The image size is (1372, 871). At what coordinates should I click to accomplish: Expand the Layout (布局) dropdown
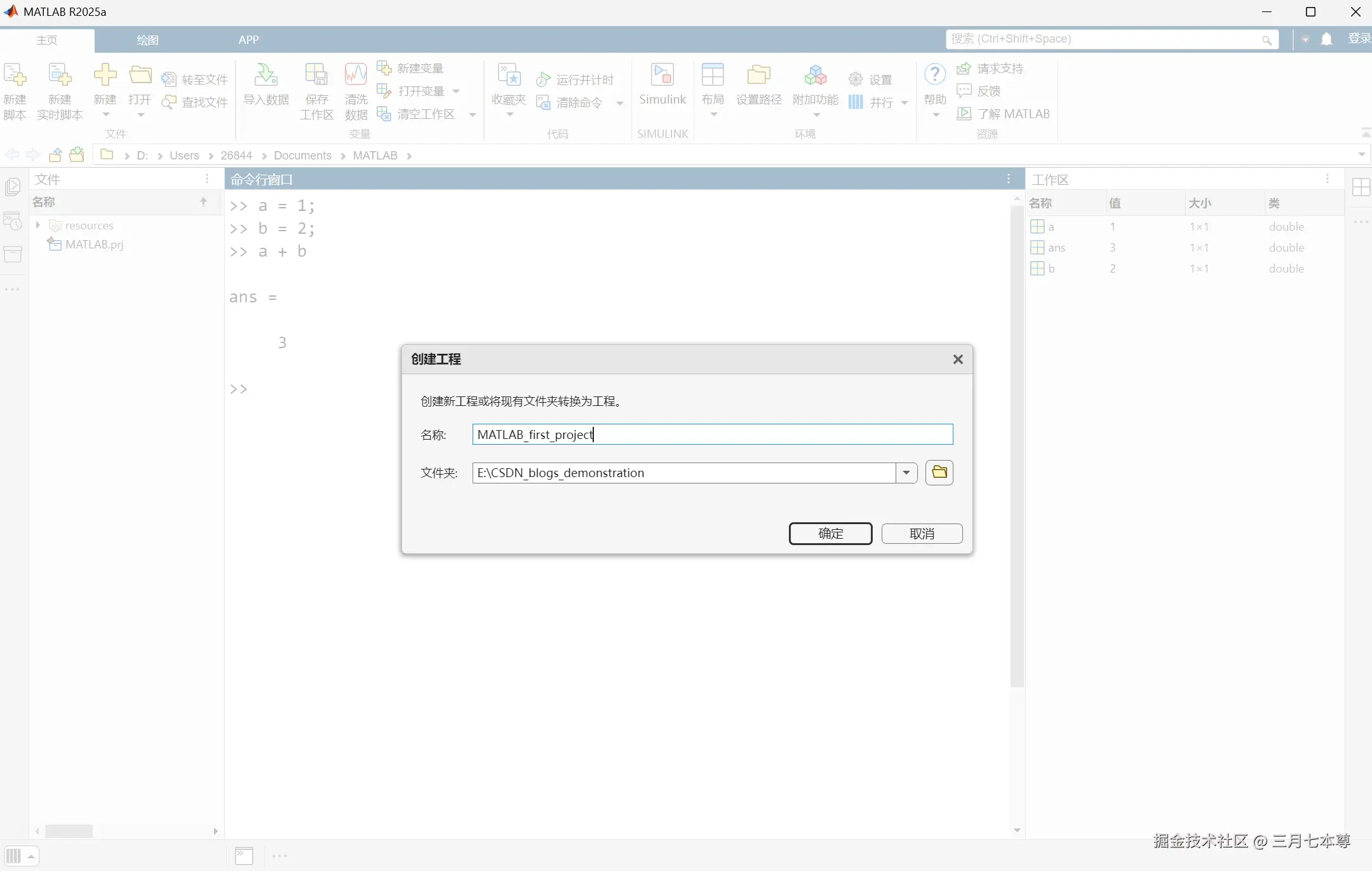tap(713, 115)
